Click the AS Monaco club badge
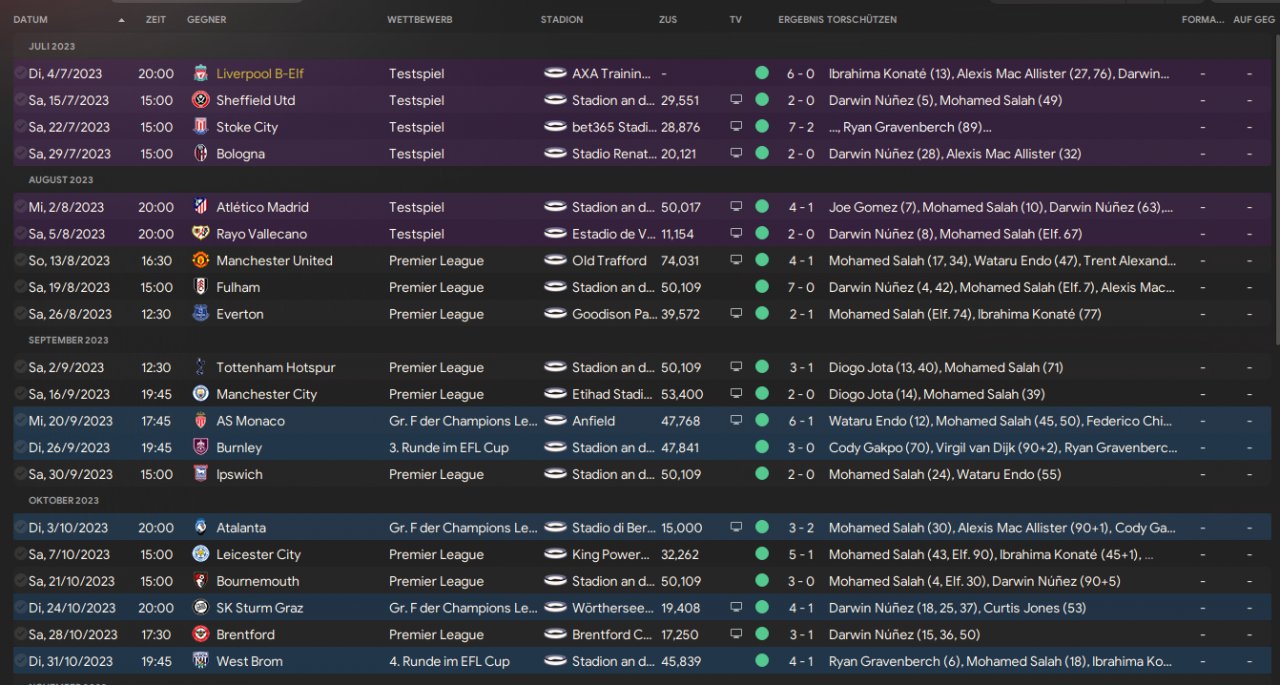 pyautogui.click(x=200, y=421)
